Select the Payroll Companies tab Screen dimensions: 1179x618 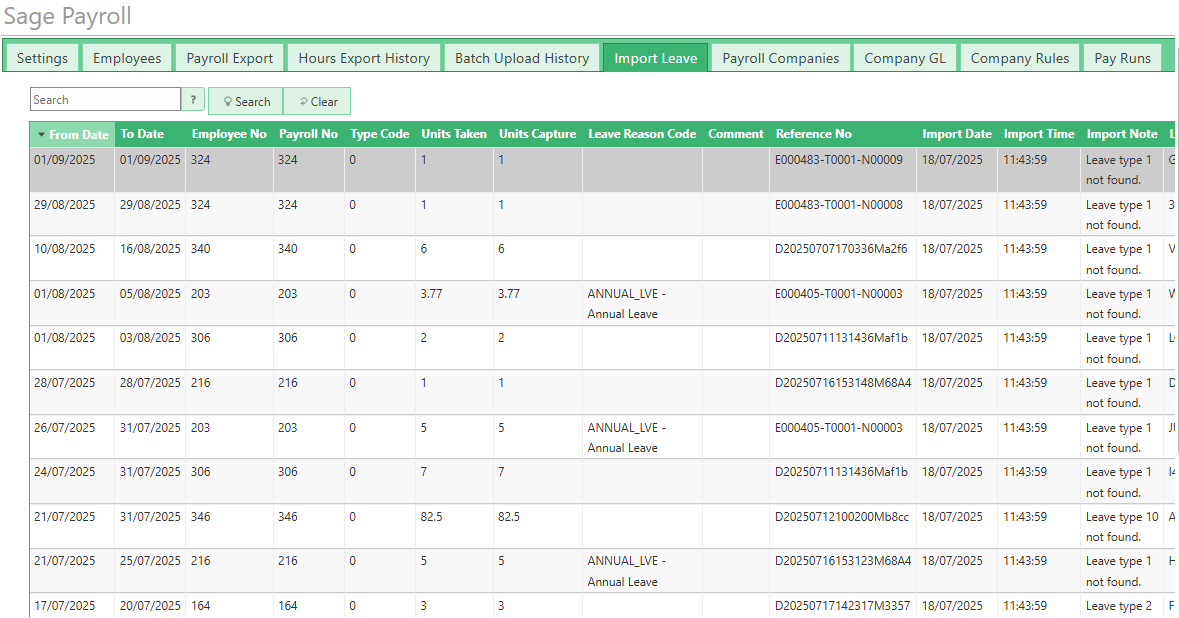[781, 58]
